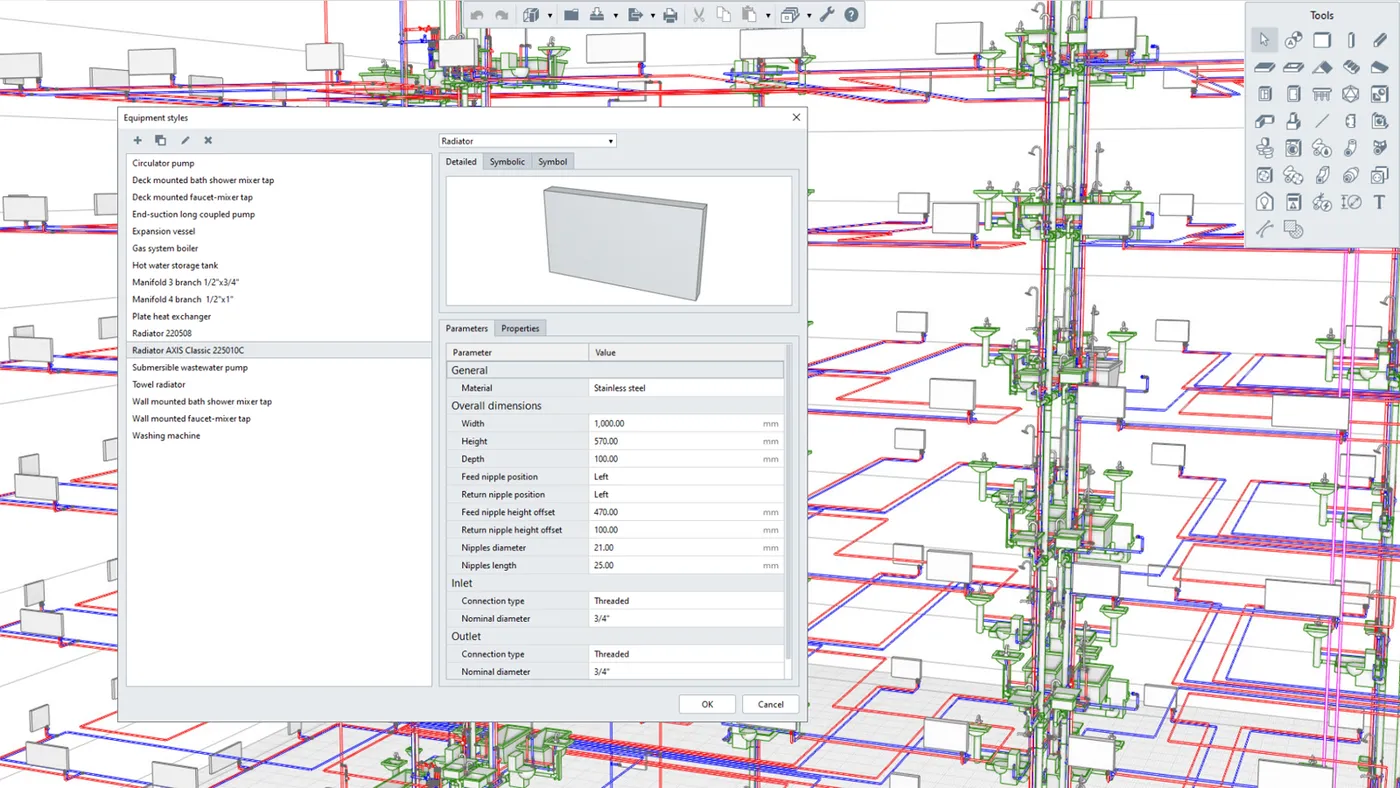Duplicate the selected equipment style
1400x788 pixels.
tap(160, 140)
